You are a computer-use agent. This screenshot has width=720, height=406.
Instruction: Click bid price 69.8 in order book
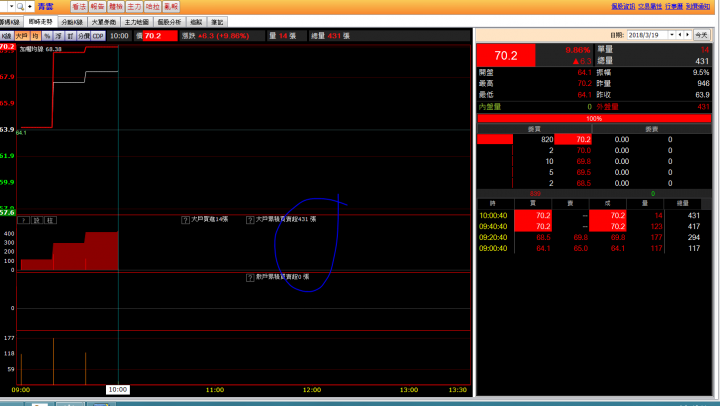click(x=583, y=161)
